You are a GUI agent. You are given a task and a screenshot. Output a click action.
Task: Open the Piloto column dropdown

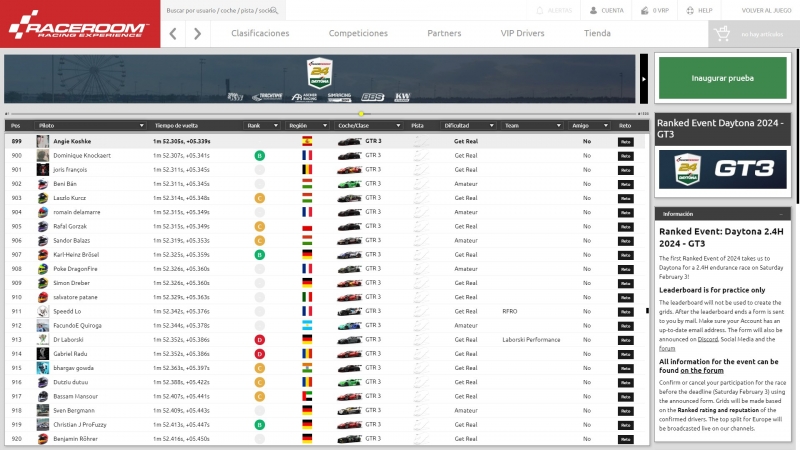point(142,126)
